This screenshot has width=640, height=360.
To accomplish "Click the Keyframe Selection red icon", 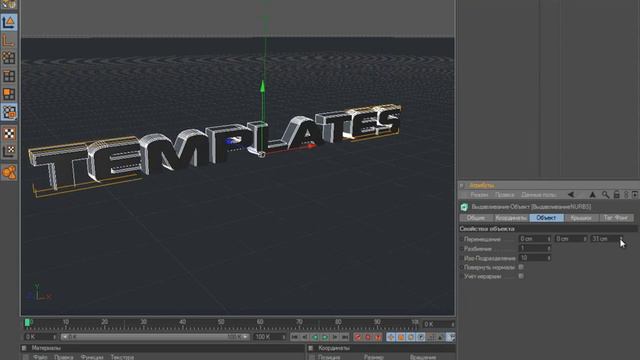I will (378, 337).
